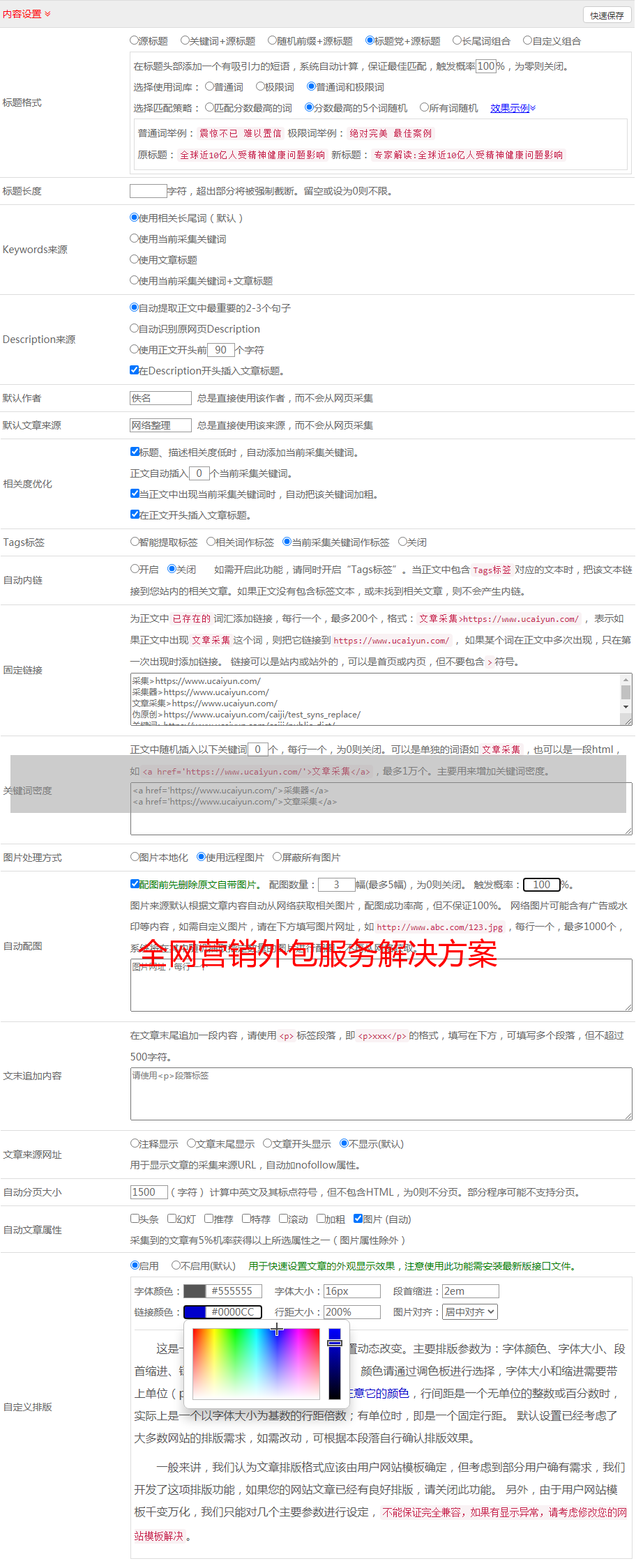Select 不启用(默认) for 自定义排版
Screen dimensions: 636x1568
click(x=176, y=1265)
